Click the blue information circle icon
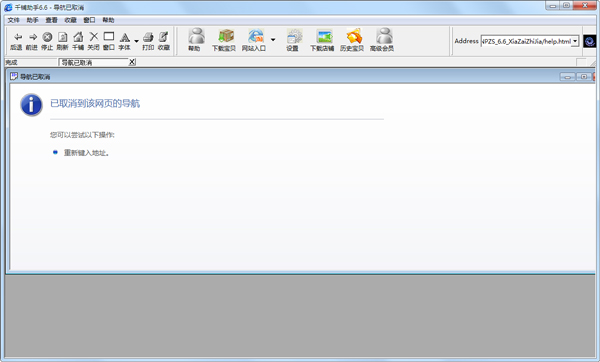Image resolution: width=600 pixels, height=362 pixels. point(31,105)
